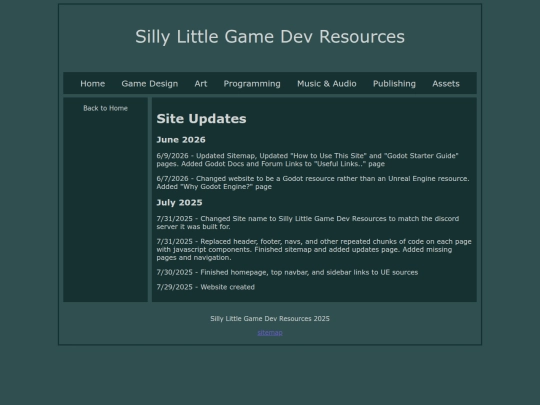Open the Programming section
This screenshot has height=405, width=540.
pyautogui.click(x=252, y=84)
